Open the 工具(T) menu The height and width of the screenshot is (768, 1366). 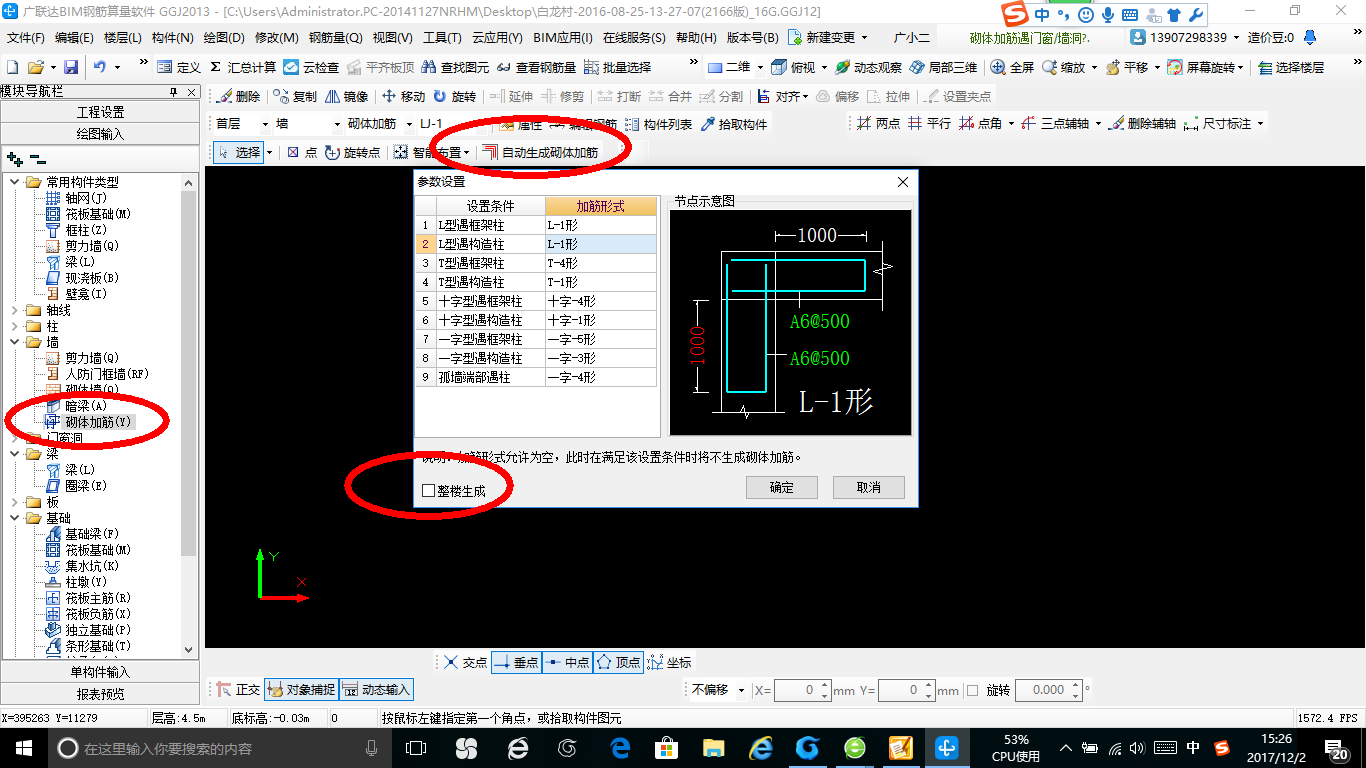click(x=442, y=37)
